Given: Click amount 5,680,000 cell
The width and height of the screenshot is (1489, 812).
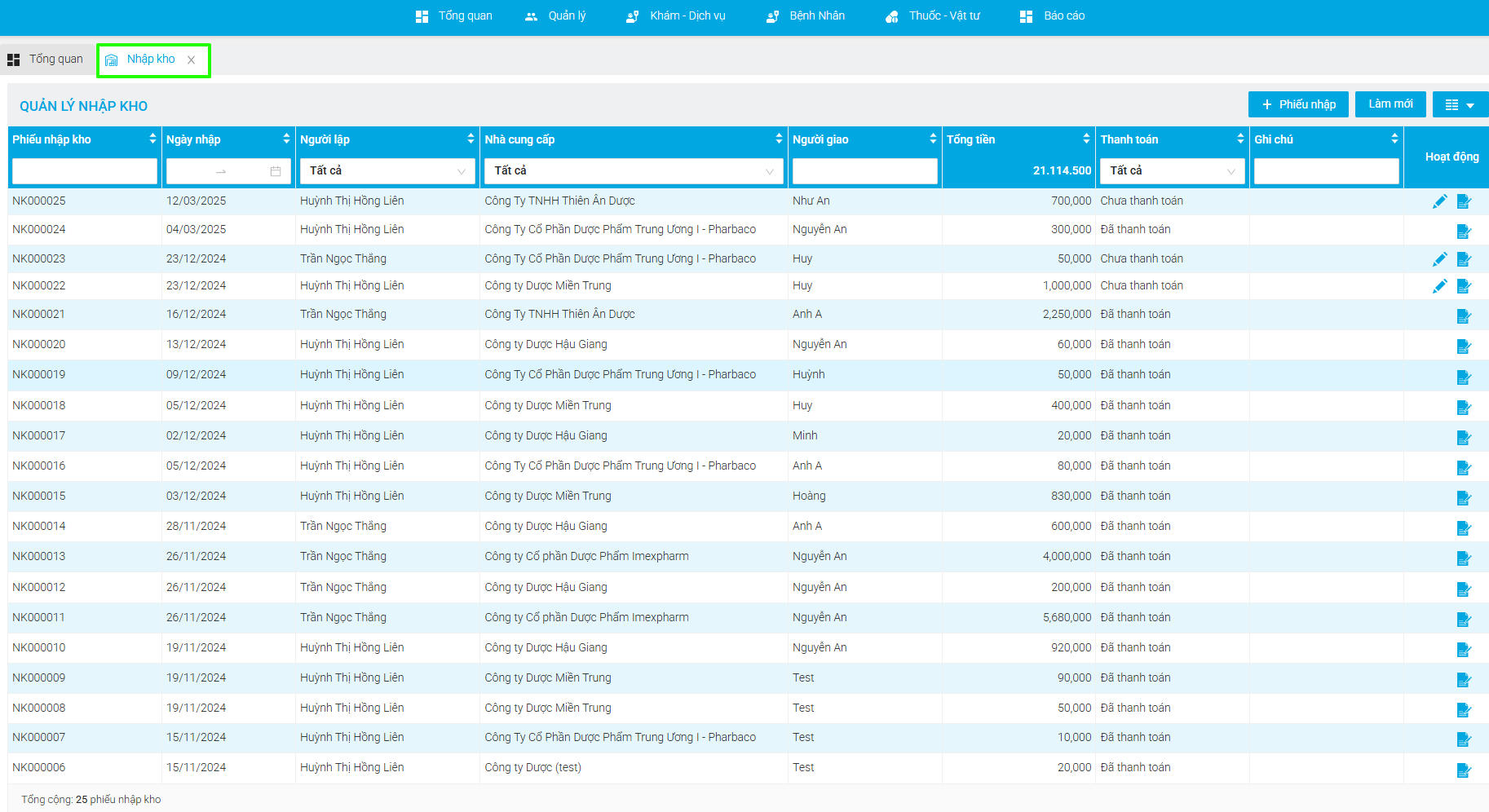Looking at the screenshot, I should pyautogui.click(x=1067, y=618).
